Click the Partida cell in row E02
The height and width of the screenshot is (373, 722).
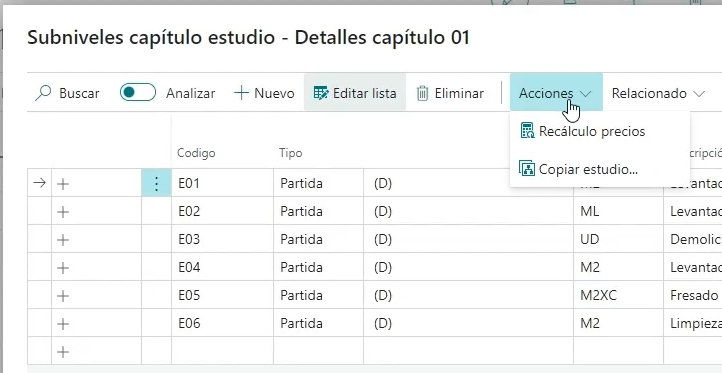pyautogui.click(x=319, y=211)
